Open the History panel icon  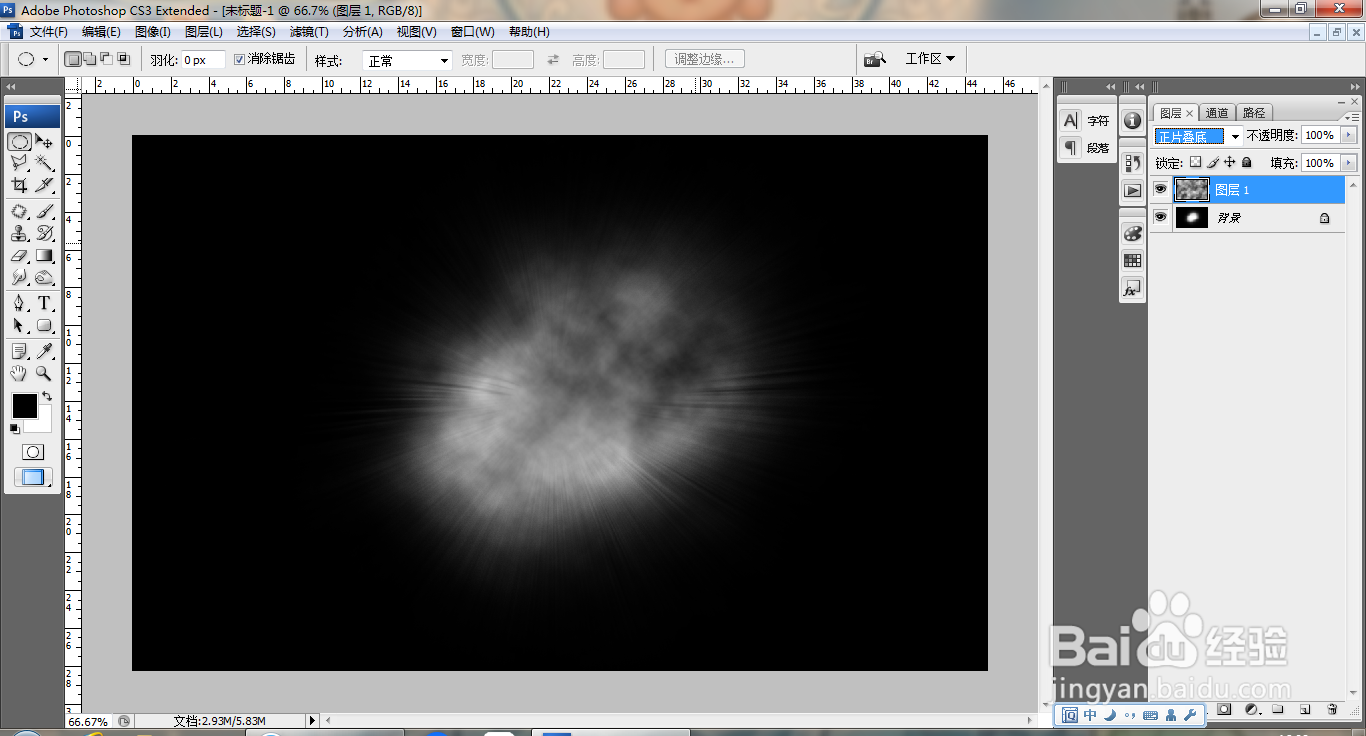click(x=1132, y=162)
